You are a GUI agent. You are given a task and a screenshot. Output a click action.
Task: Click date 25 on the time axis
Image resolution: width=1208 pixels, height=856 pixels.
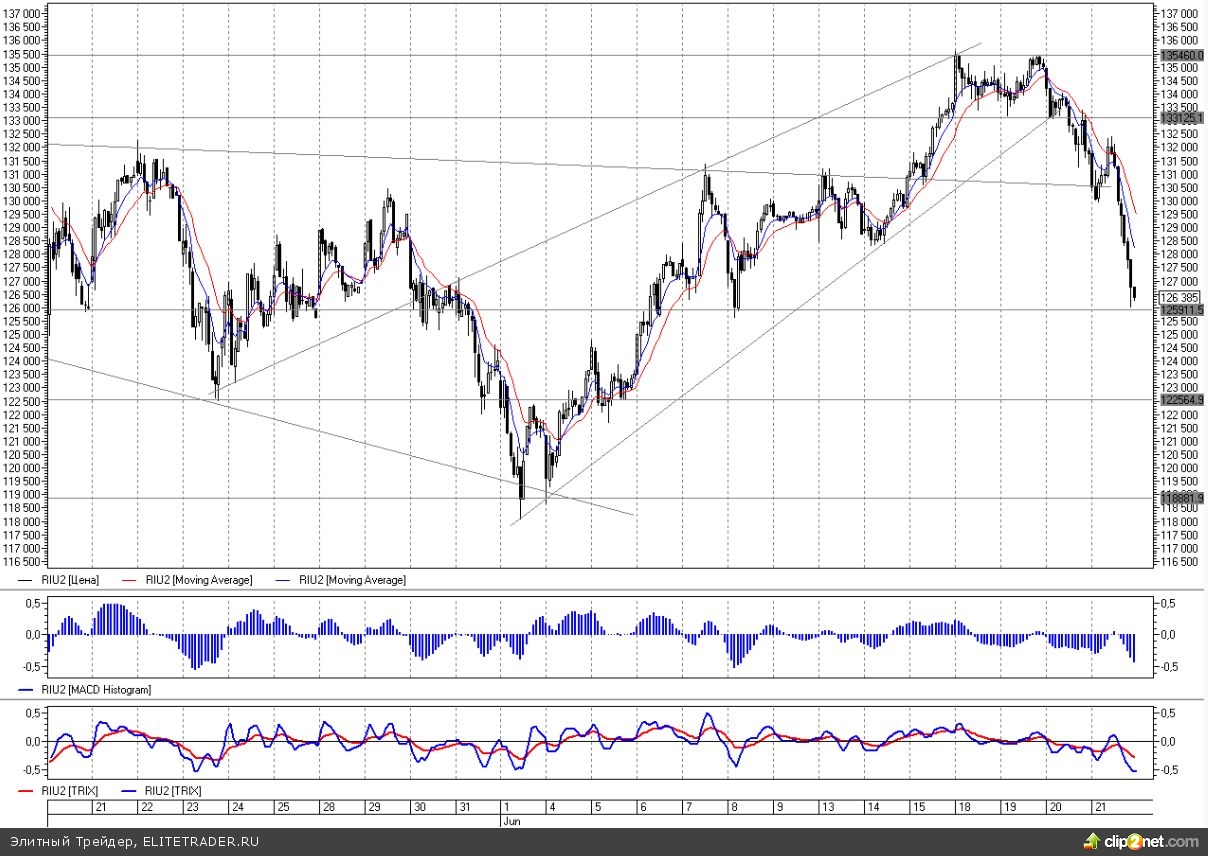click(x=283, y=807)
